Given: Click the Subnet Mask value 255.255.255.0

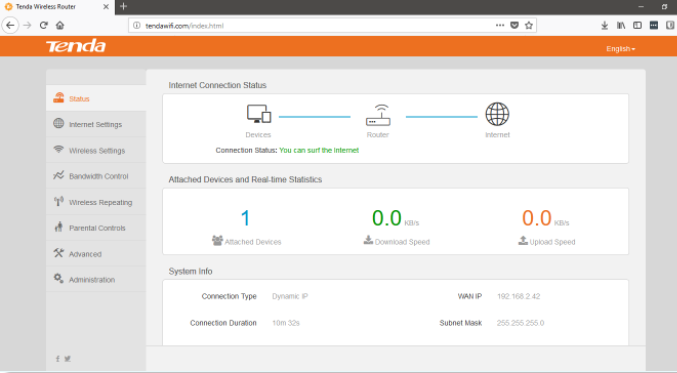Looking at the screenshot, I should (520, 323).
